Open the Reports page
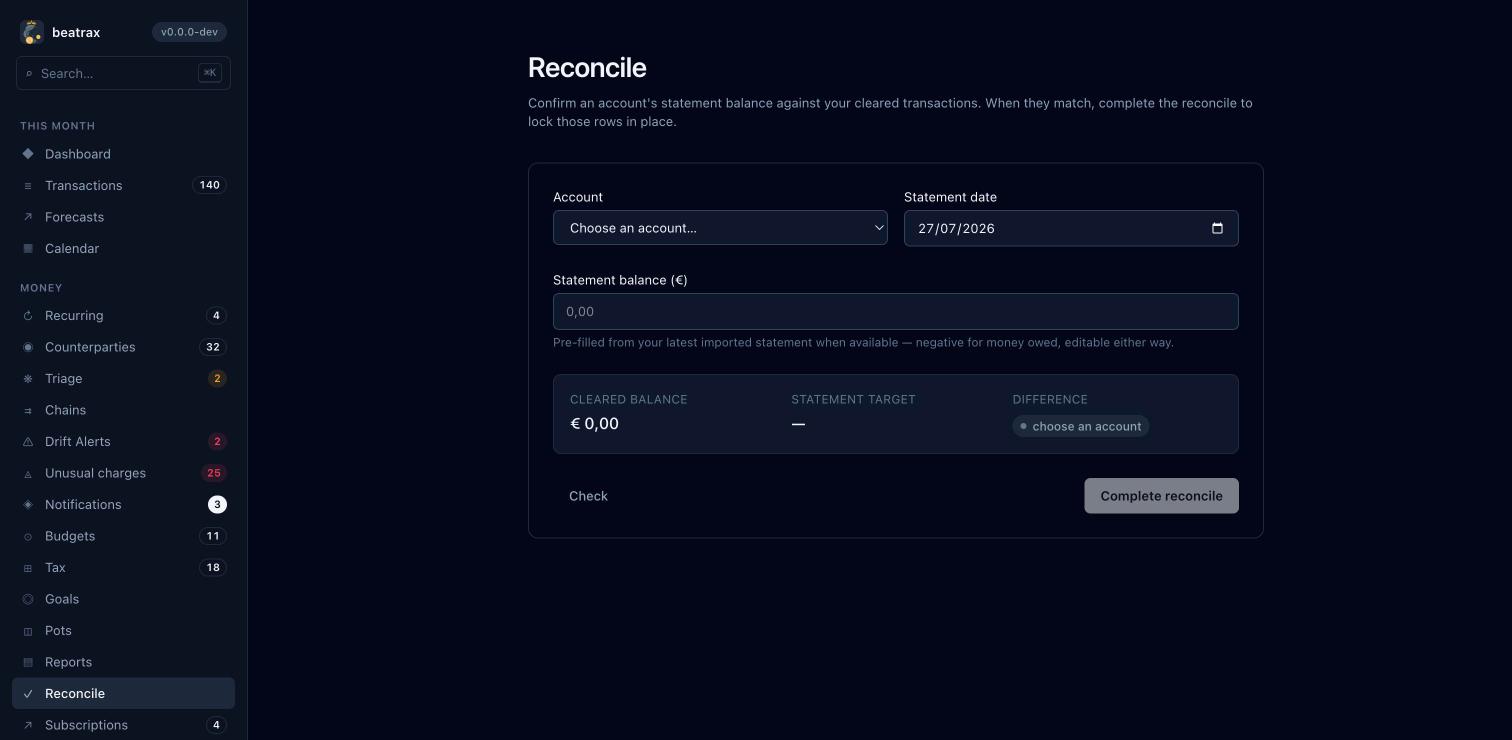The image size is (1512, 740). coord(123,662)
